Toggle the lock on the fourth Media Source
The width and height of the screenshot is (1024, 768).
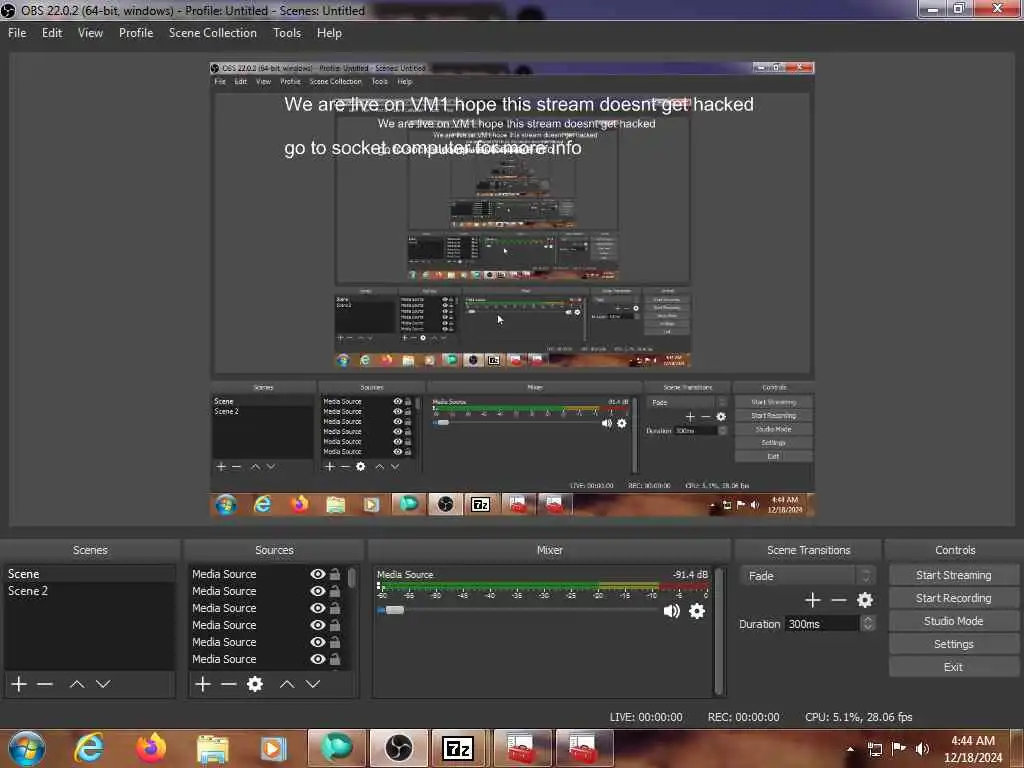point(335,625)
